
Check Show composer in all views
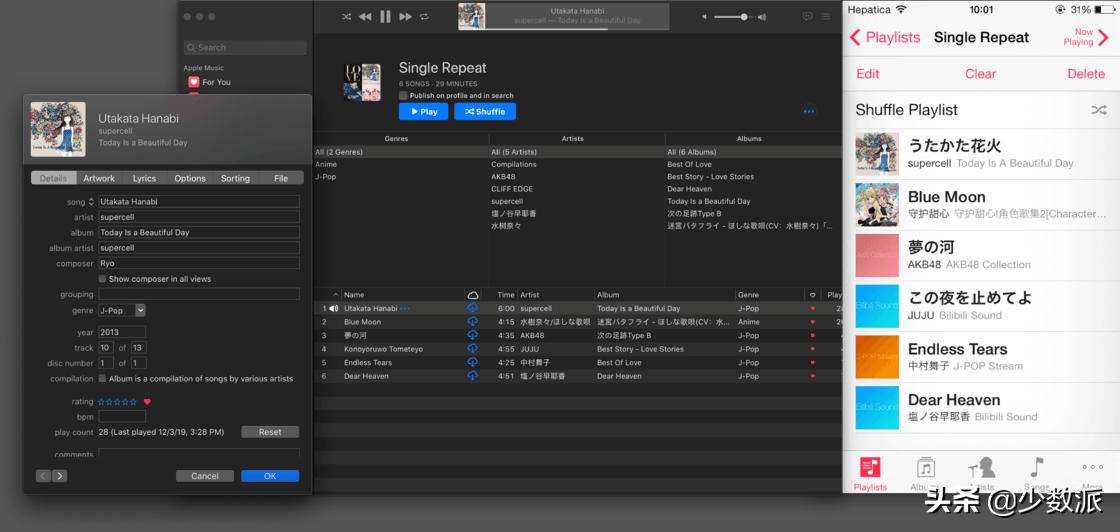pos(102,279)
